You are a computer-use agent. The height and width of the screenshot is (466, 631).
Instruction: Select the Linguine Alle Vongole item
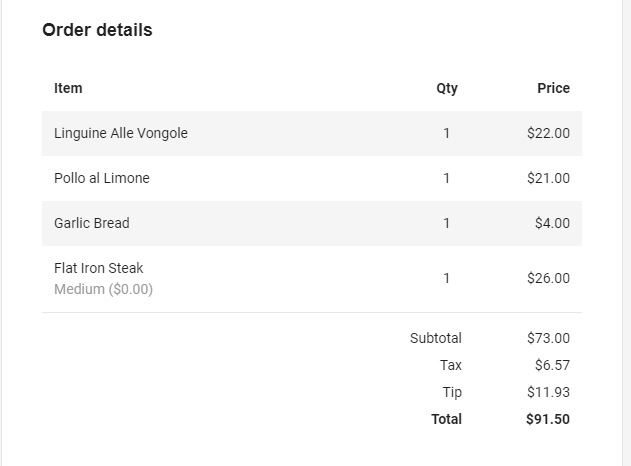tap(121, 133)
